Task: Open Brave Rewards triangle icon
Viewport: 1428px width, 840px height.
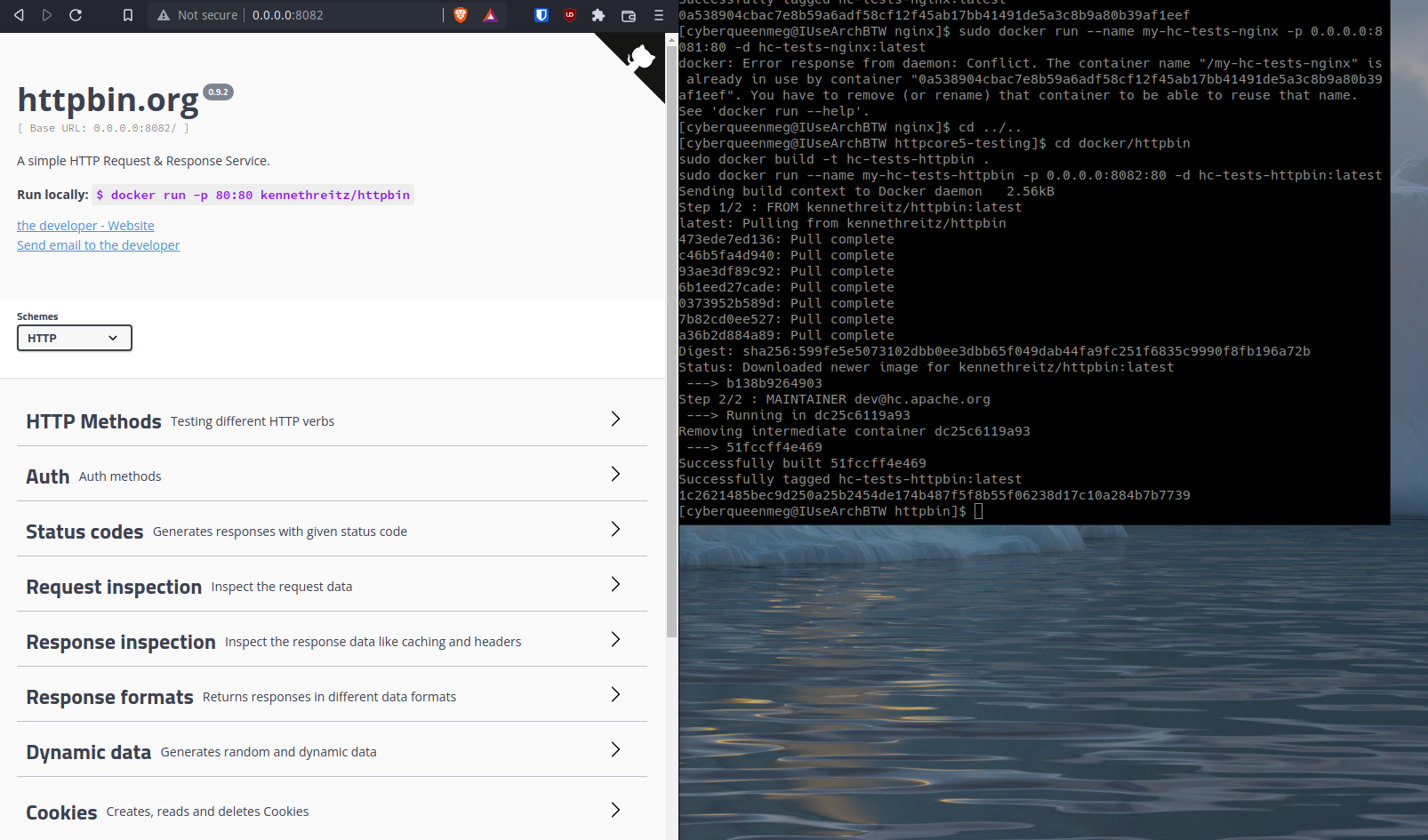Action: 490,15
